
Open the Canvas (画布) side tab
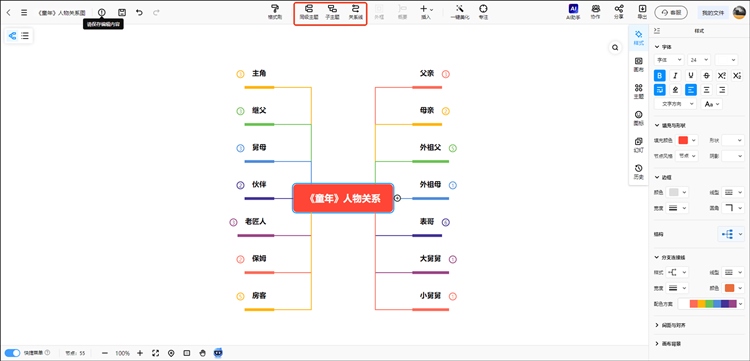[638, 65]
